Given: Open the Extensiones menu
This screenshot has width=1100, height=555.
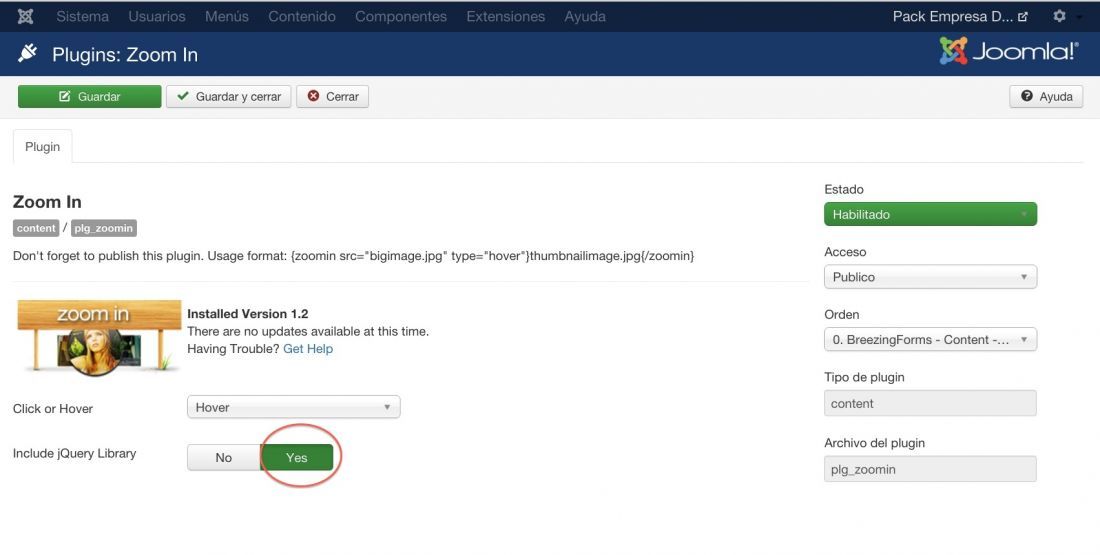Looking at the screenshot, I should tap(505, 16).
